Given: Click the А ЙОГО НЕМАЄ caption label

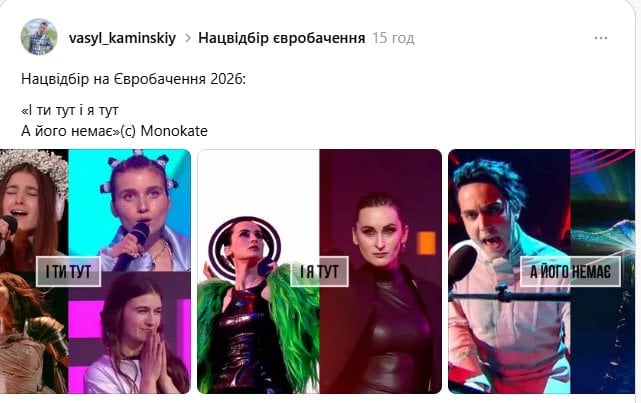Looking at the screenshot, I should [570, 271].
